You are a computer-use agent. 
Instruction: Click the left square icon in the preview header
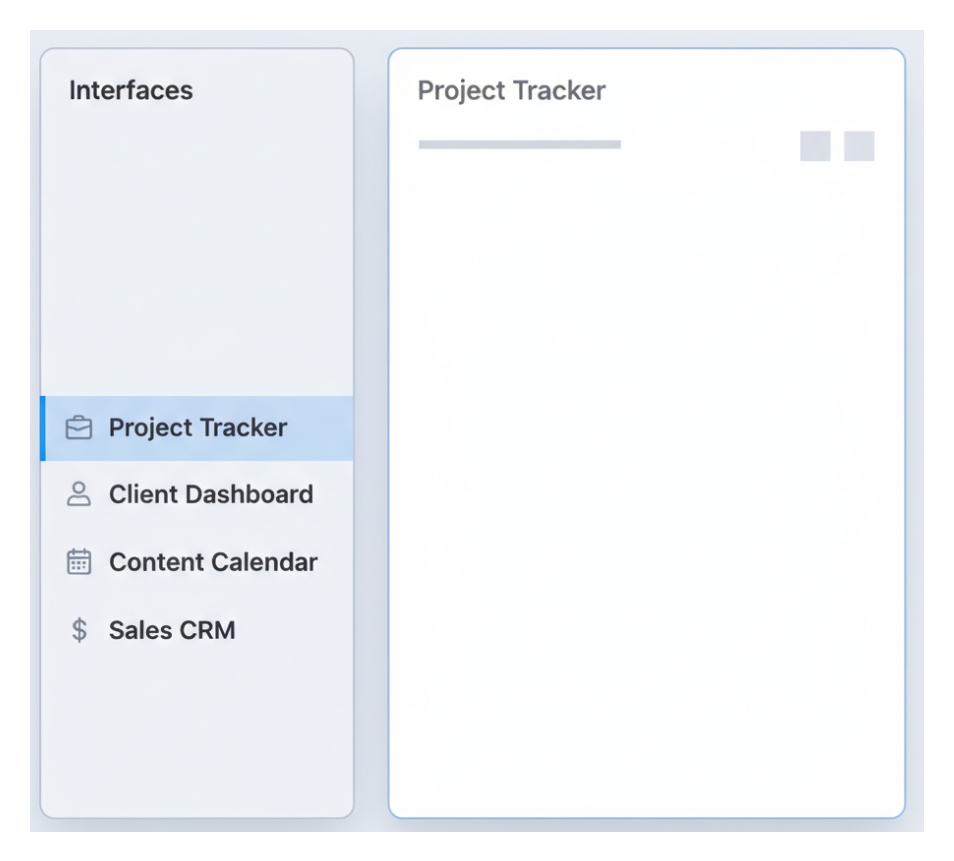point(814,146)
